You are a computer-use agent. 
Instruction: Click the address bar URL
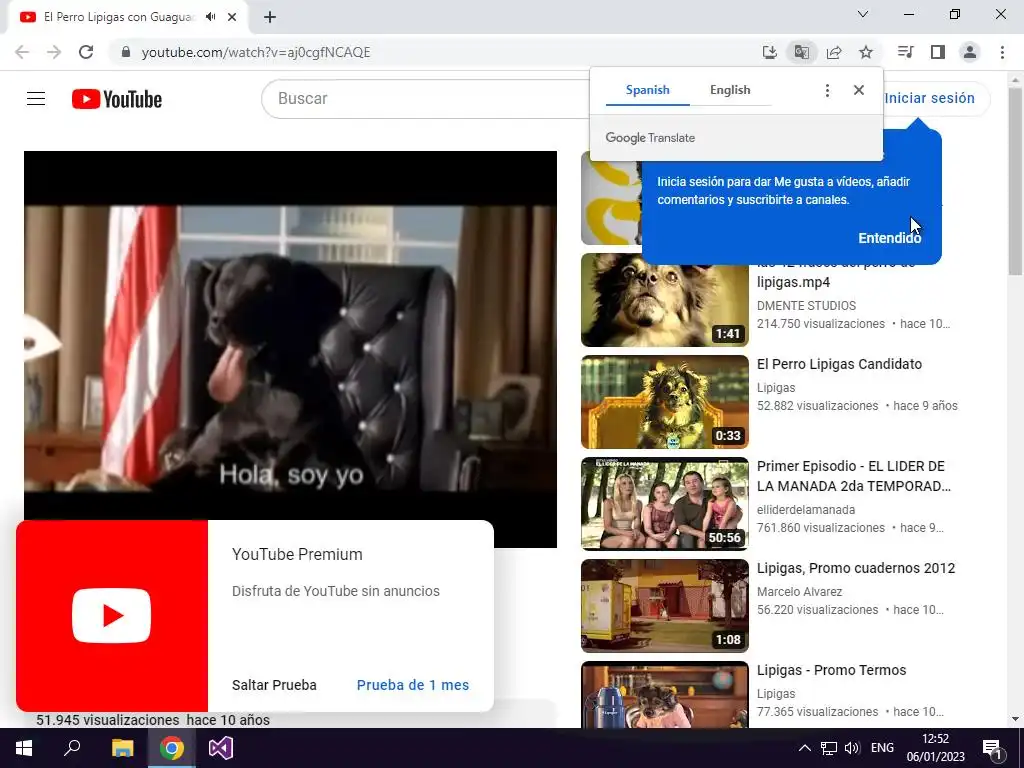256,52
